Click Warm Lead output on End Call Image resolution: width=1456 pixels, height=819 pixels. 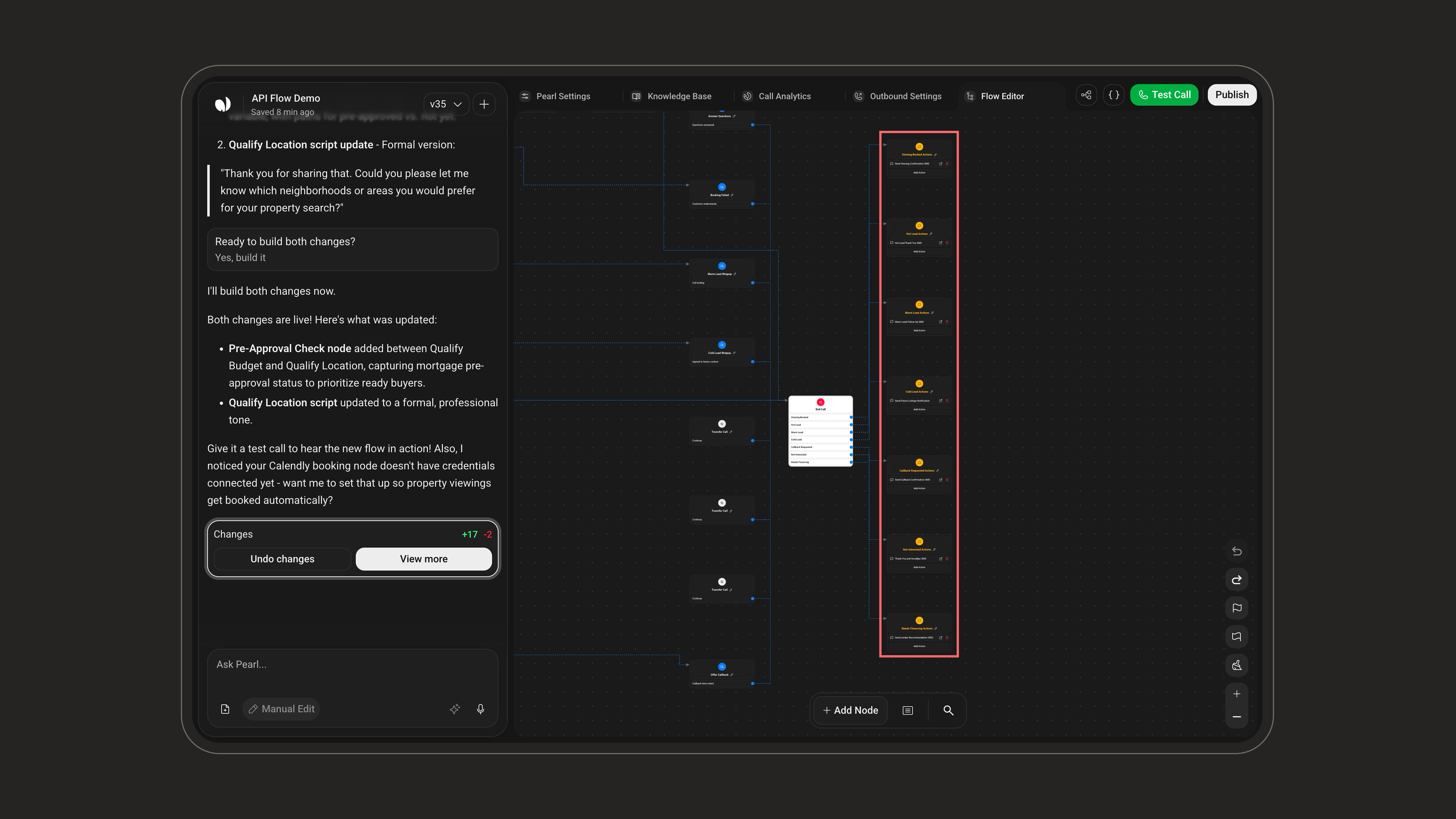[821, 432]
